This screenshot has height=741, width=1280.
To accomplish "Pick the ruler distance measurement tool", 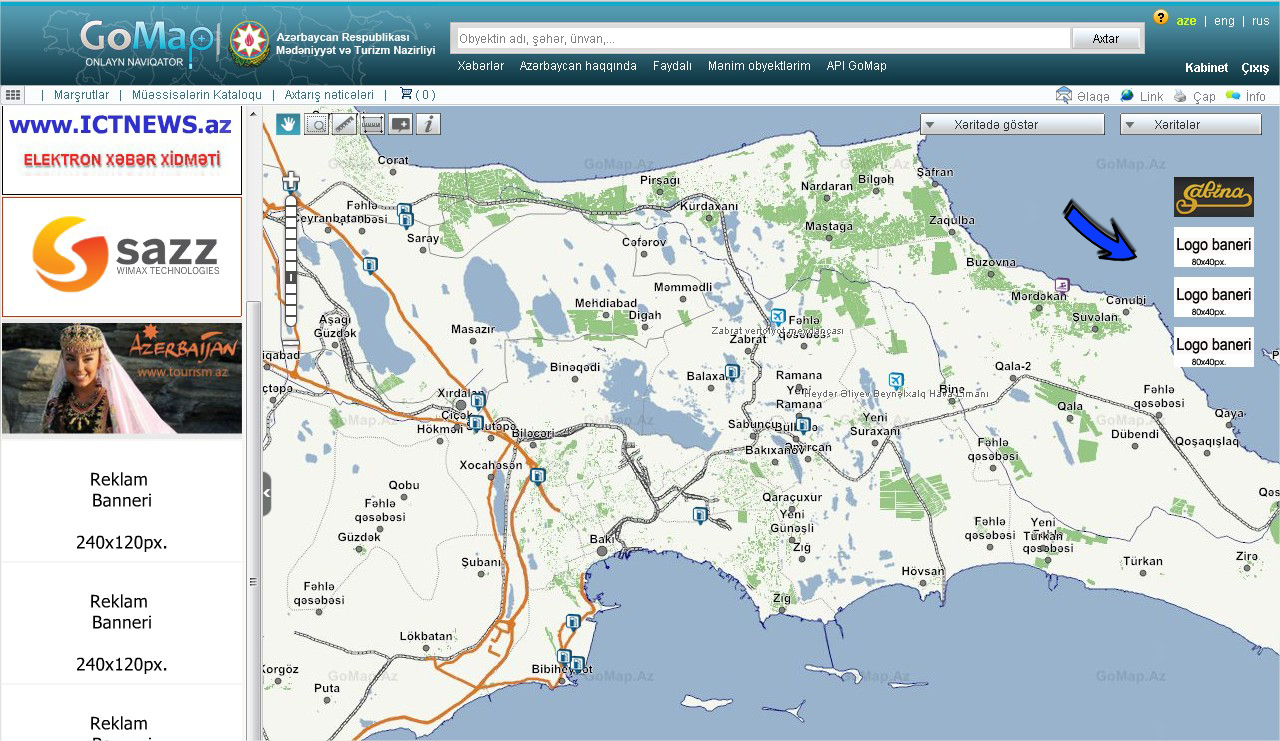I will tap(344, 124).
